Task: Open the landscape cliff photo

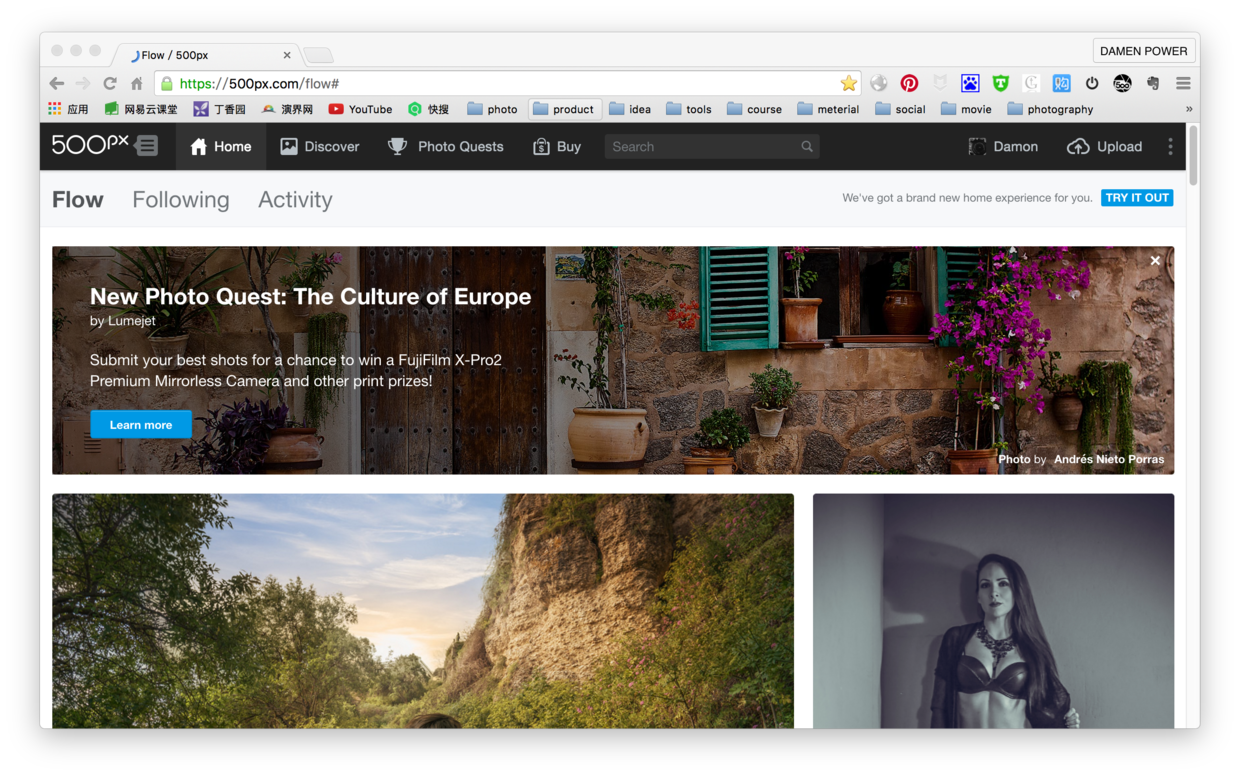Action: [423, 610]
